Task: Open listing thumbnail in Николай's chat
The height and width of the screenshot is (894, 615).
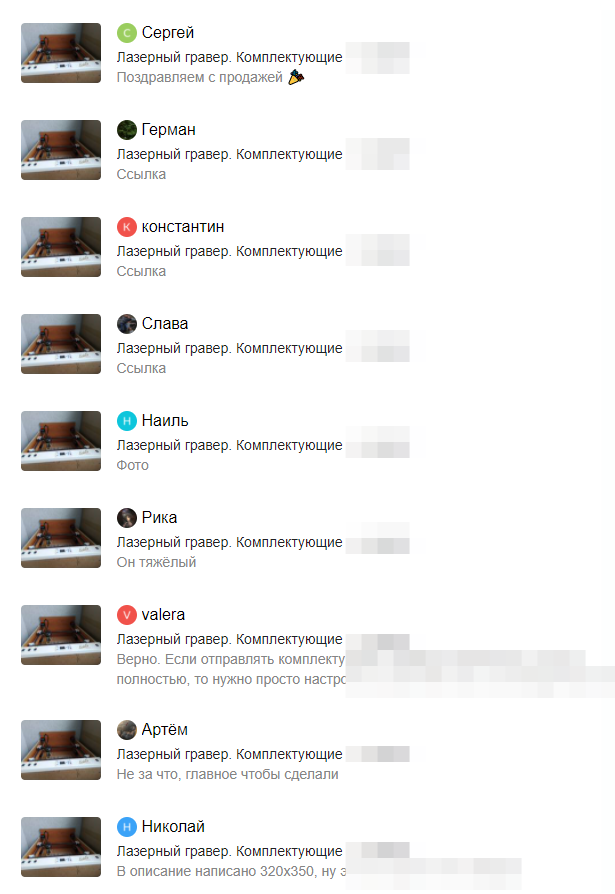Action: coord(61,847)
